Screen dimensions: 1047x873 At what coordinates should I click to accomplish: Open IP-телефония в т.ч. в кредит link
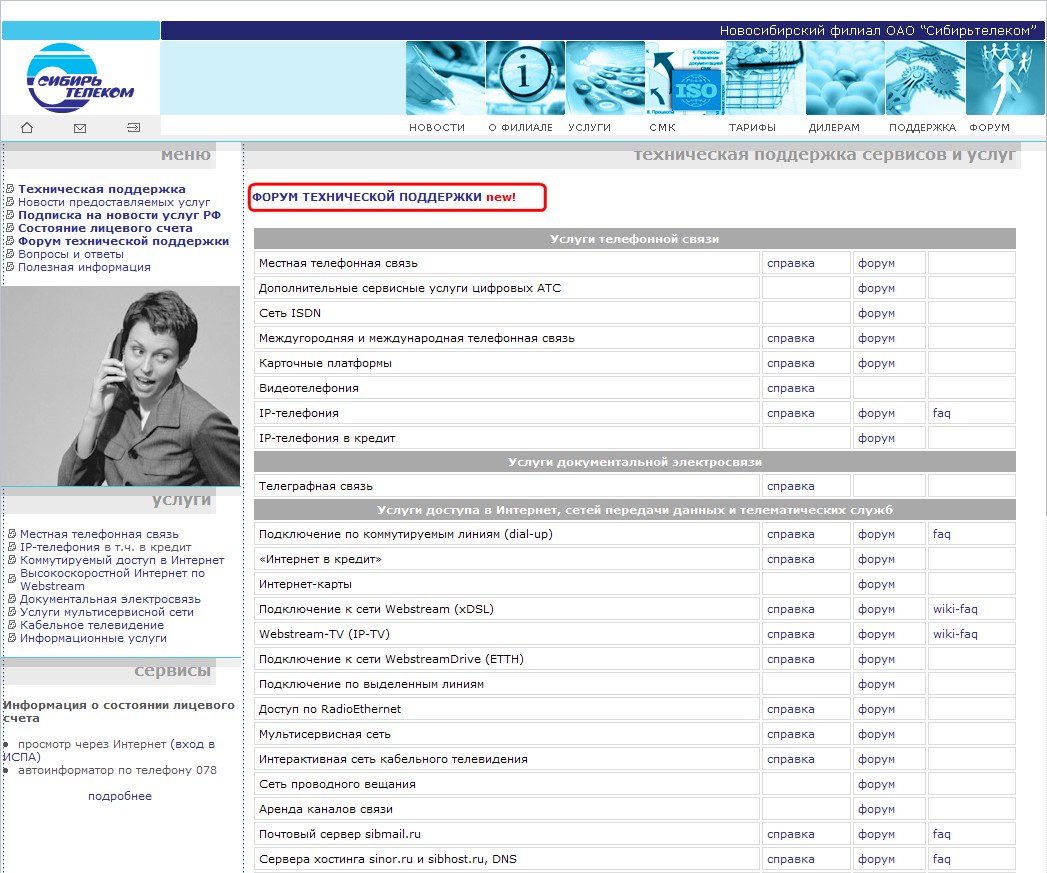[106, 547]
